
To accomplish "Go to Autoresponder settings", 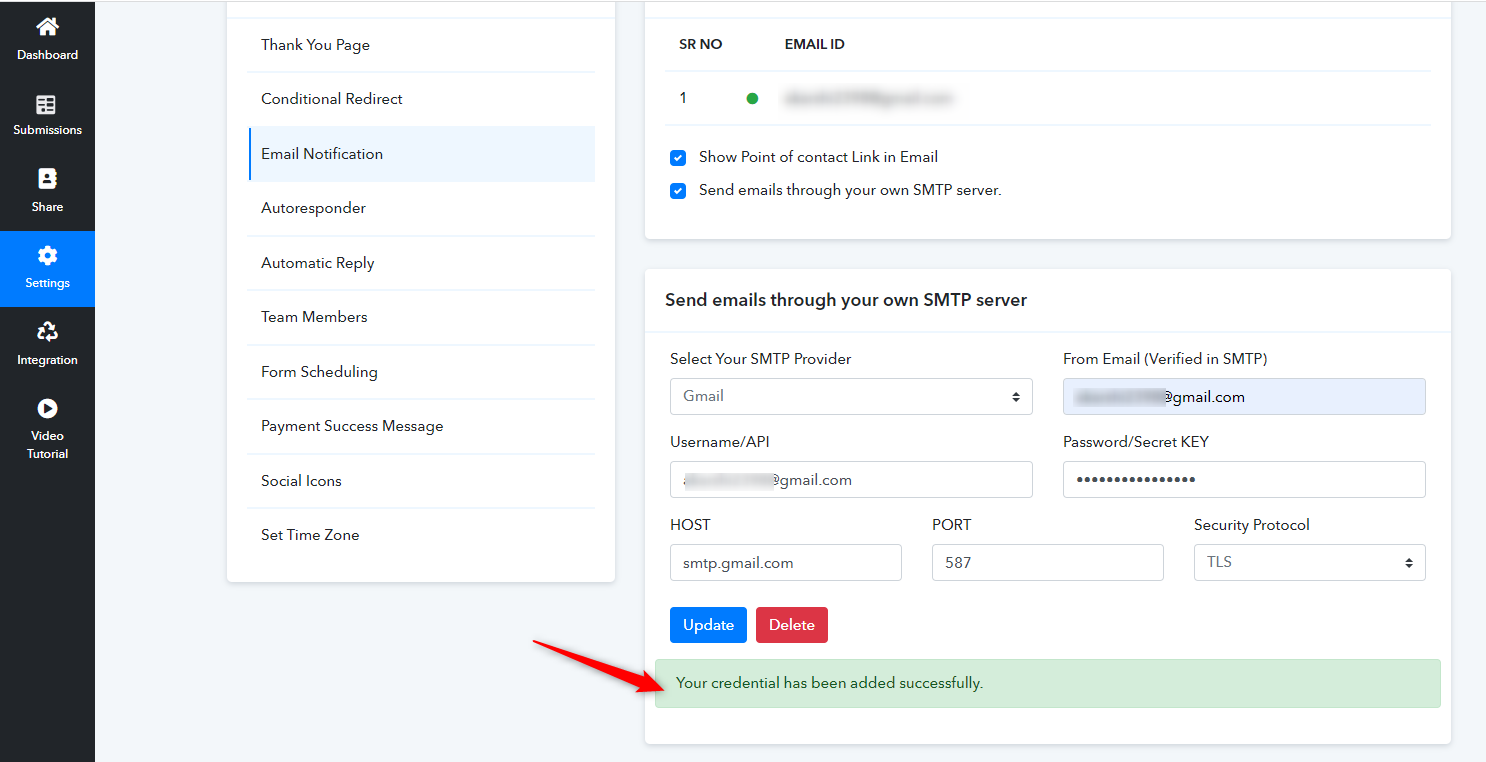I will pos(421,208).
